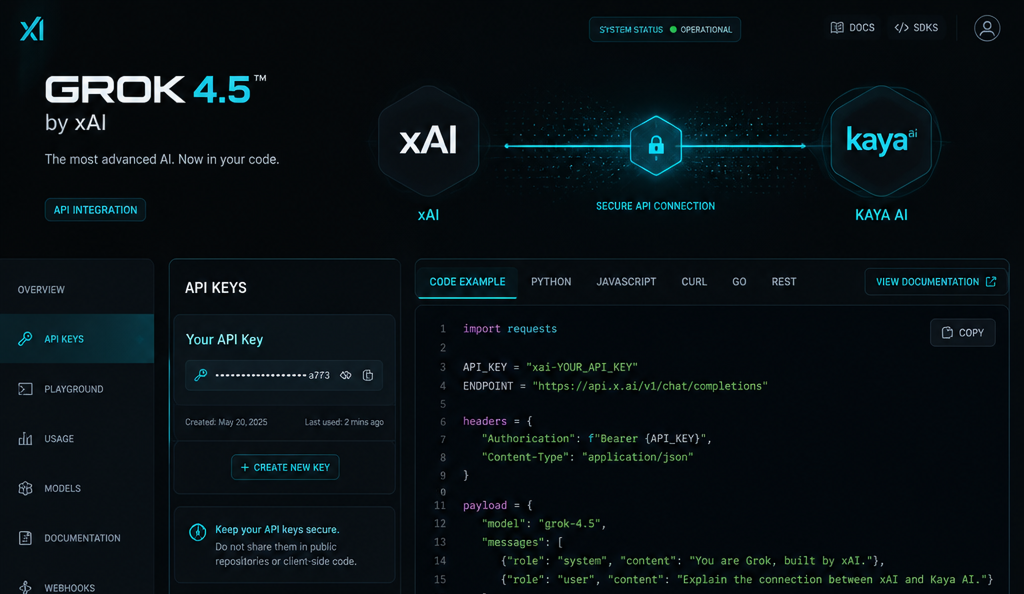Open WEBHOOKS in the sidebar
Viewport: 1024px width, 594px height.
point(69,587)
